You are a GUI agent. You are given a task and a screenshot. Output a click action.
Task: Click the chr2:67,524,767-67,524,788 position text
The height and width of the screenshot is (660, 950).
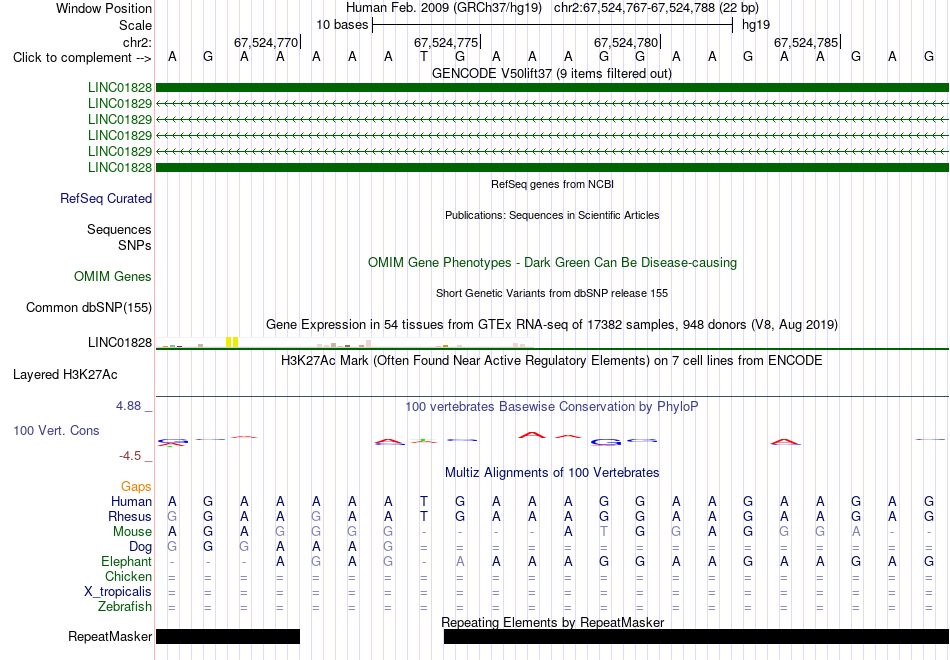tap(656, 8)
